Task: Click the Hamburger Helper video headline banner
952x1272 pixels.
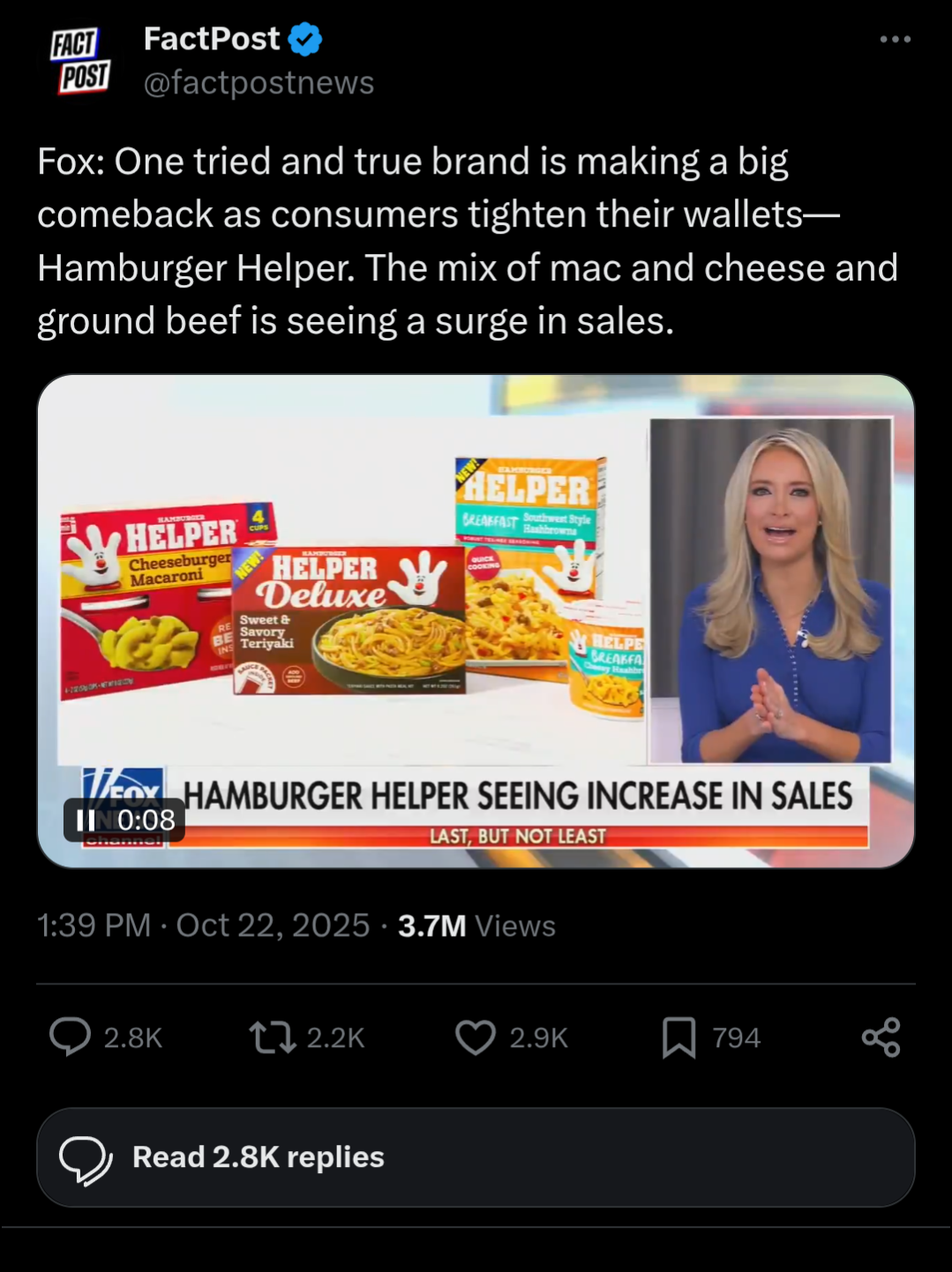Action: [x=518, y=796]
